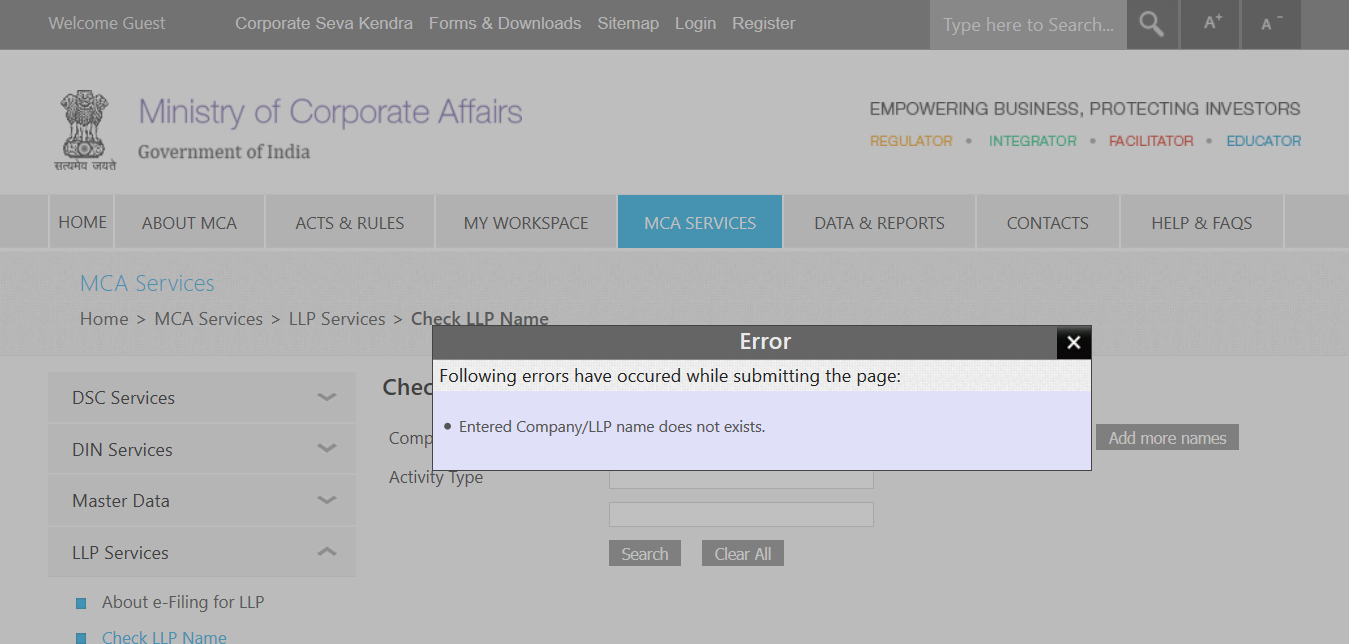Screen dimensions: 1350x644
Task: Go to Home in breadcrumb
Action: coord(104,319)
